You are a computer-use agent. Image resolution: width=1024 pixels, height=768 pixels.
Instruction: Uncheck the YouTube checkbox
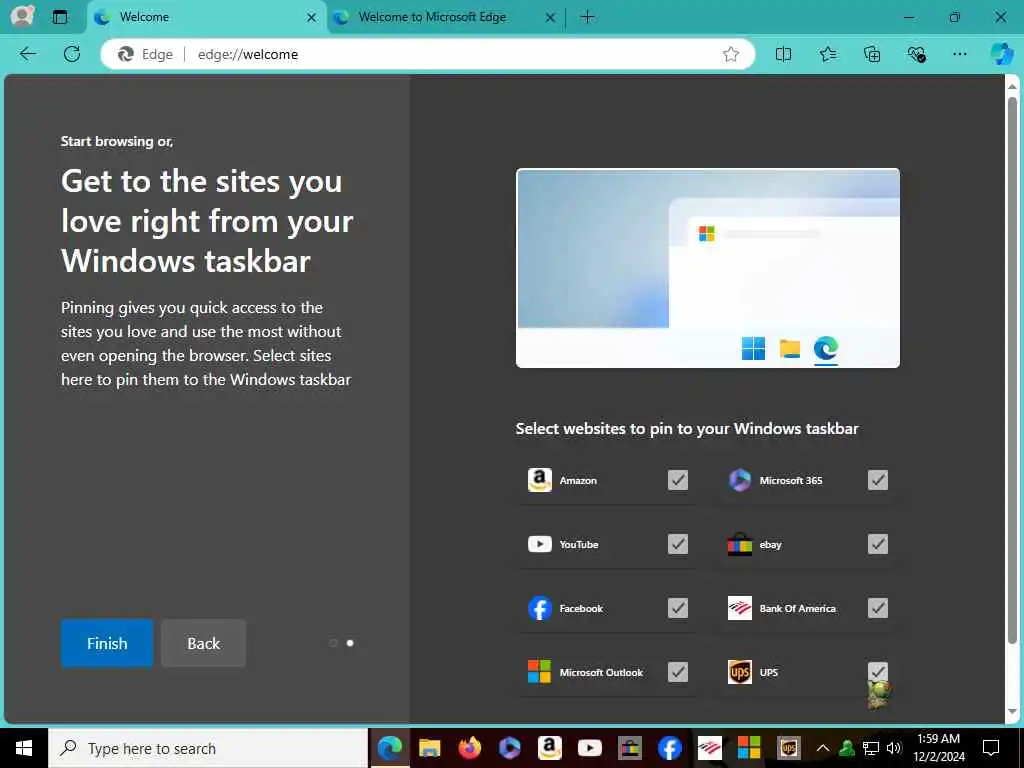pos(678,544)
